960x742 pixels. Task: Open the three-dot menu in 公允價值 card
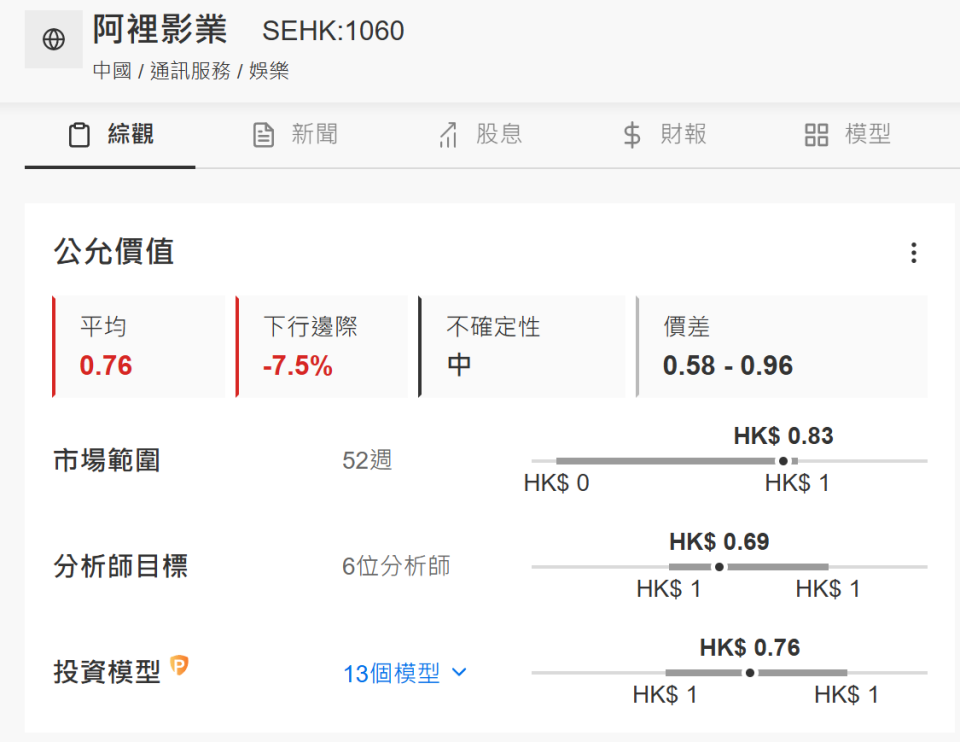tap(913, 253)
